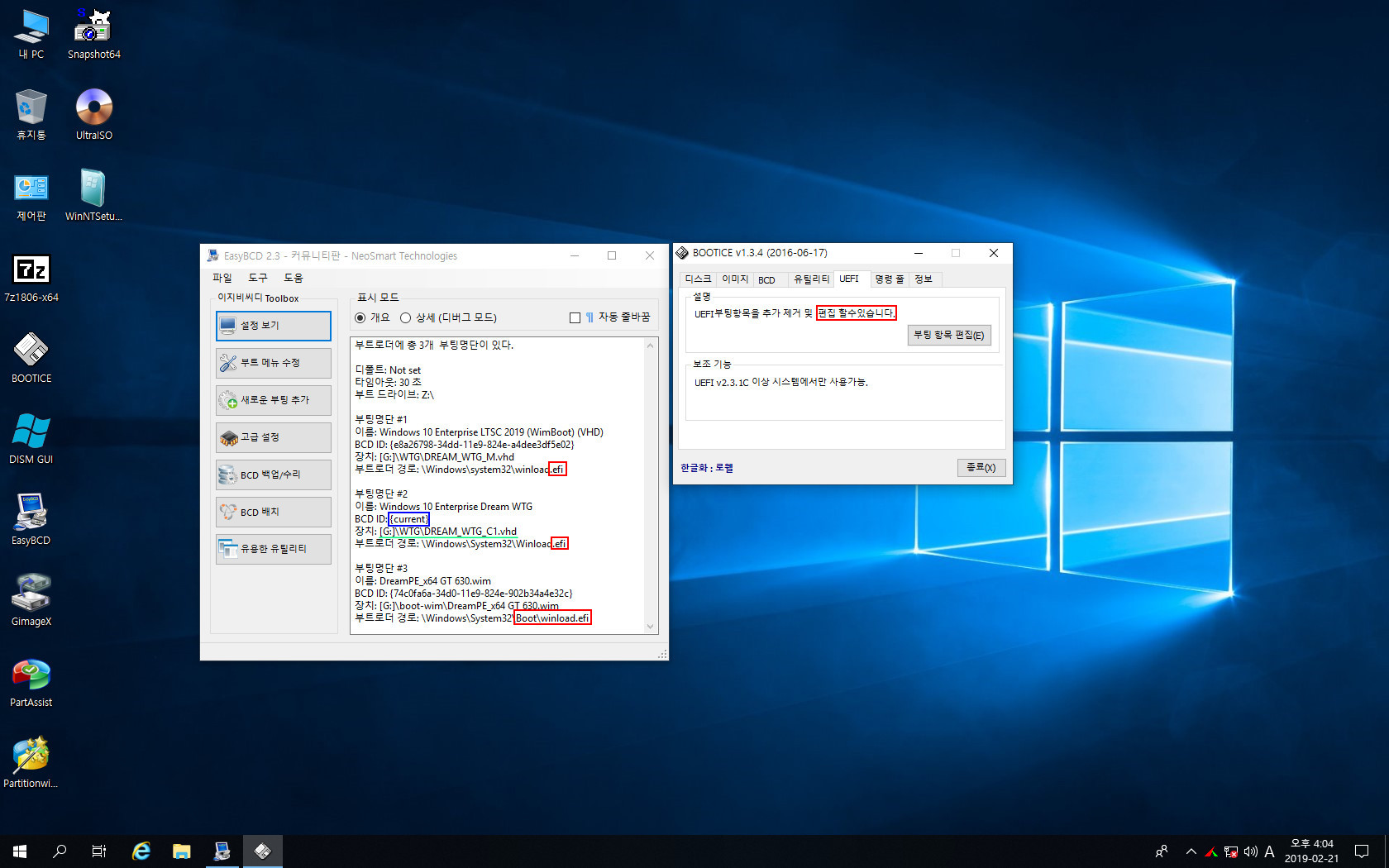
Task: Open the Snapshot64 desktop icon
Action: [93, 35]
